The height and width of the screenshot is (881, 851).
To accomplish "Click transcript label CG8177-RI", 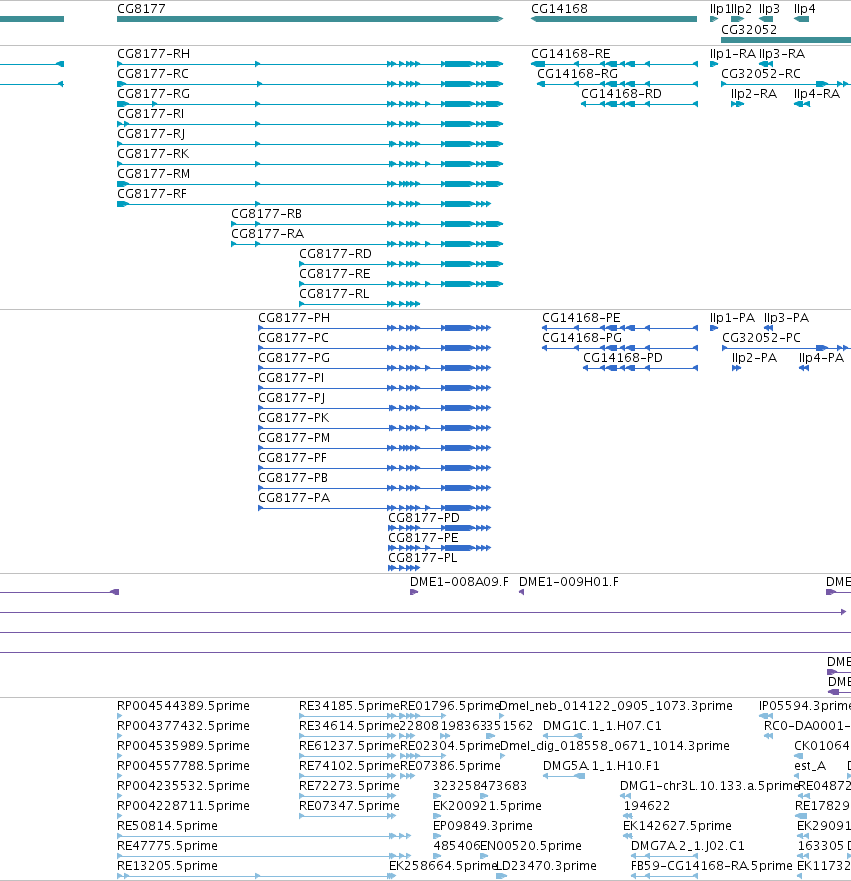I will pyautogui.click(x=151, y=114).
